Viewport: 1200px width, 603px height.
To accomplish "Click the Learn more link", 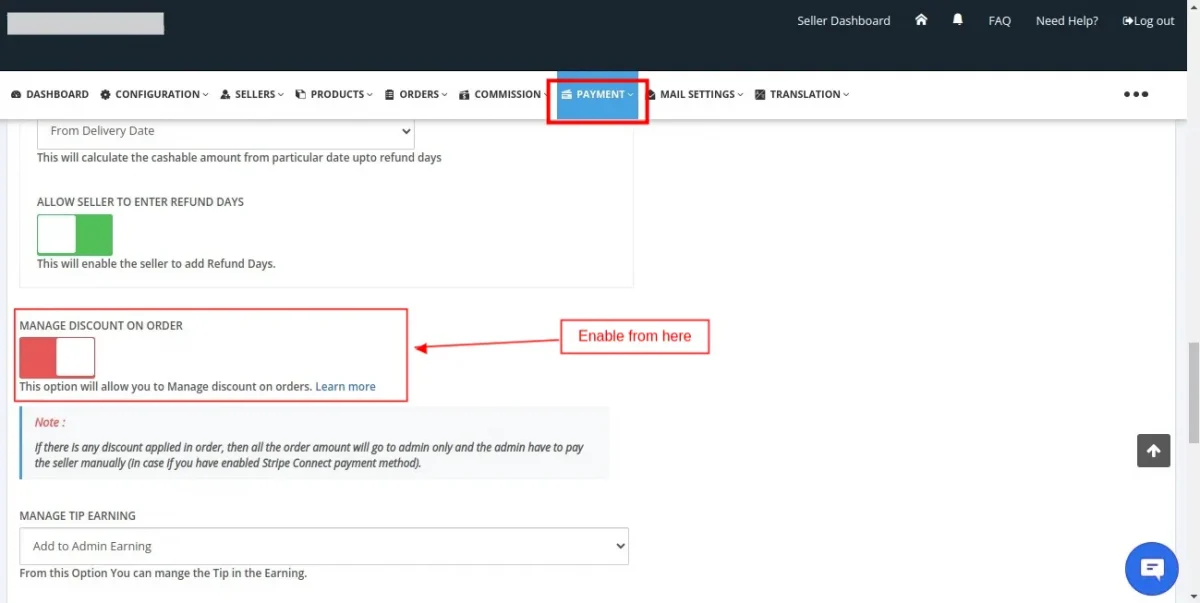I will click(x=346, y=386).
